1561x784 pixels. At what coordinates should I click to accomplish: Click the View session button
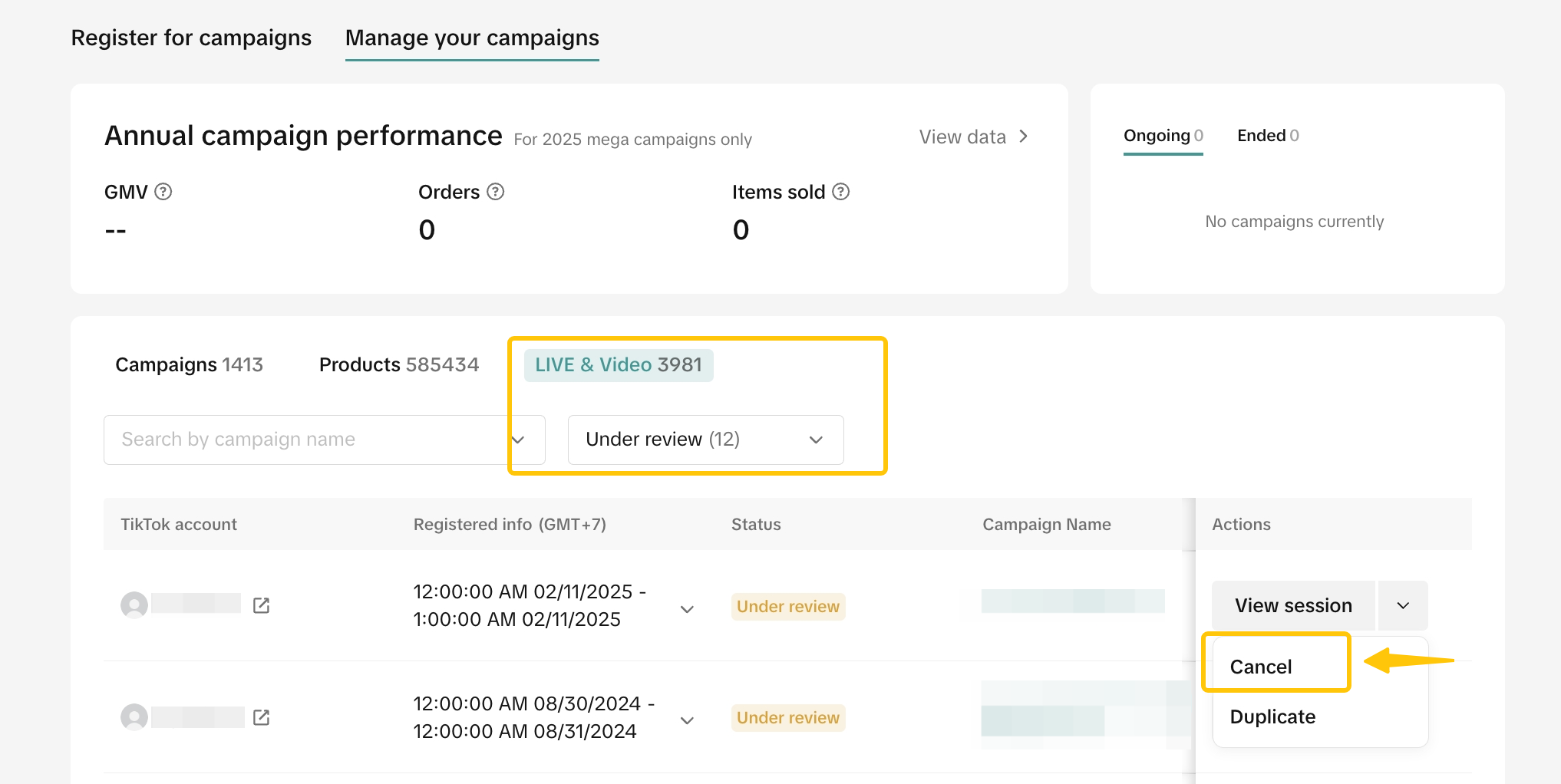click(x=1293, y=605)
